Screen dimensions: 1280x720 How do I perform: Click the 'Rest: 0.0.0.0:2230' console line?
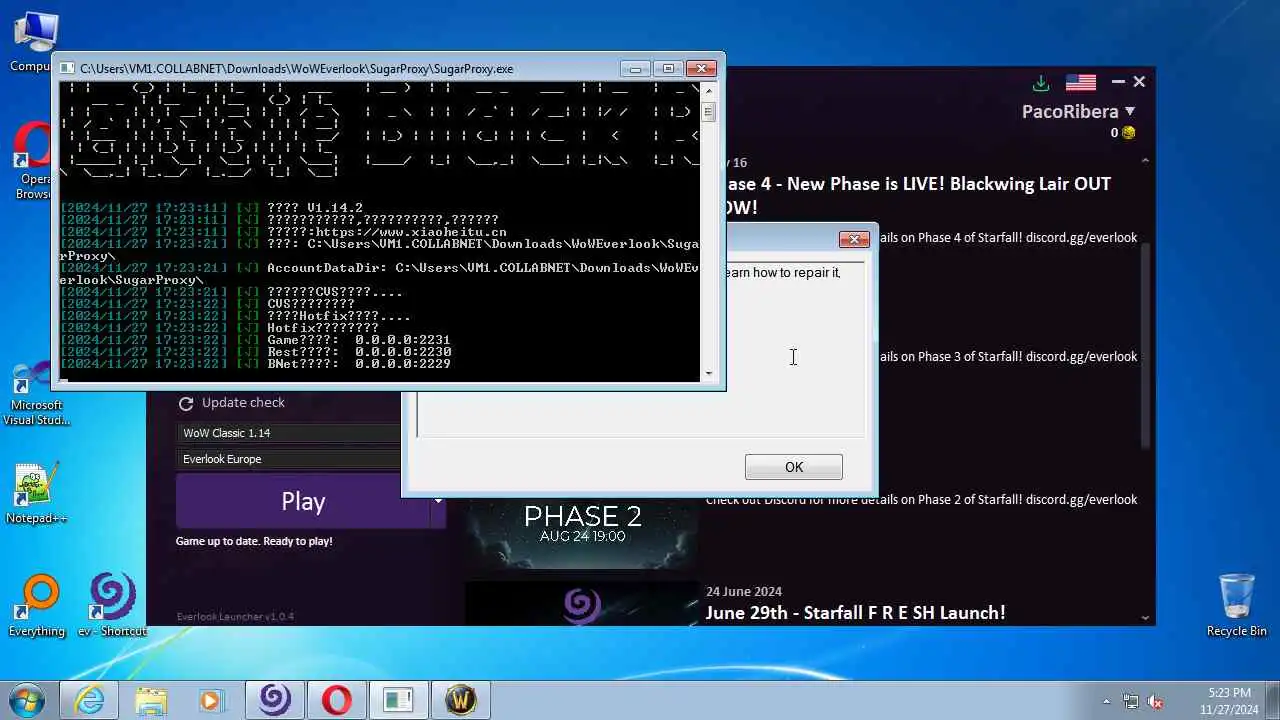255,351
